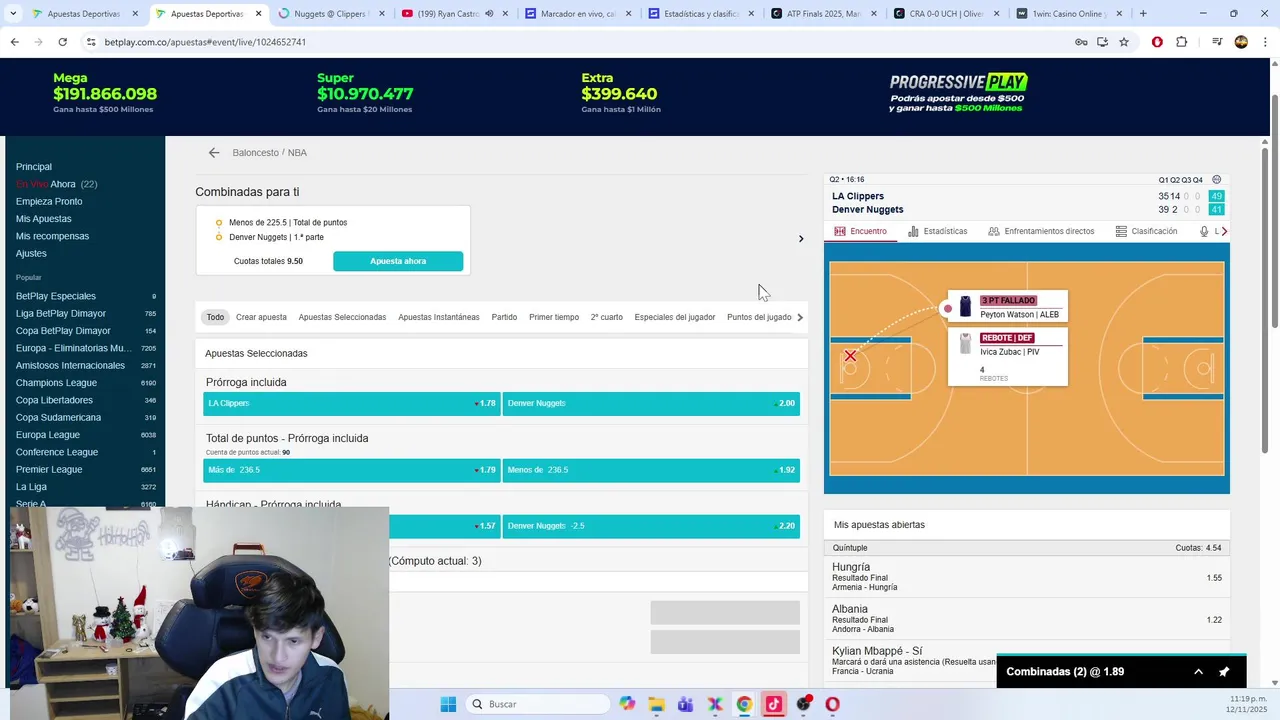Open the Windows Start menu

click(x=448, y=704)
